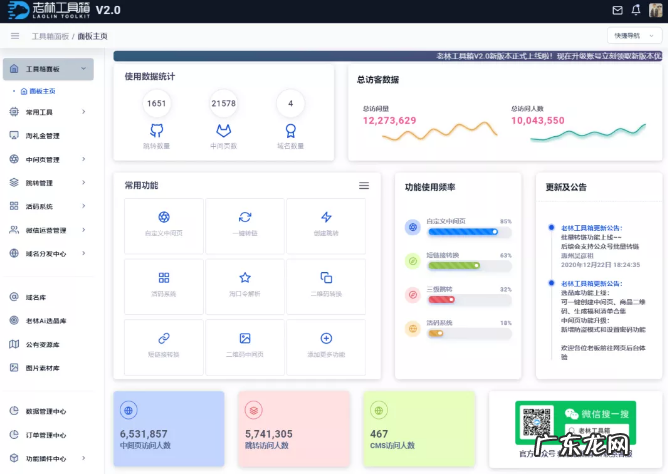Click the 总访问人数 green trend chart
This screenshot has width=668, height=474.
[588, 133]
